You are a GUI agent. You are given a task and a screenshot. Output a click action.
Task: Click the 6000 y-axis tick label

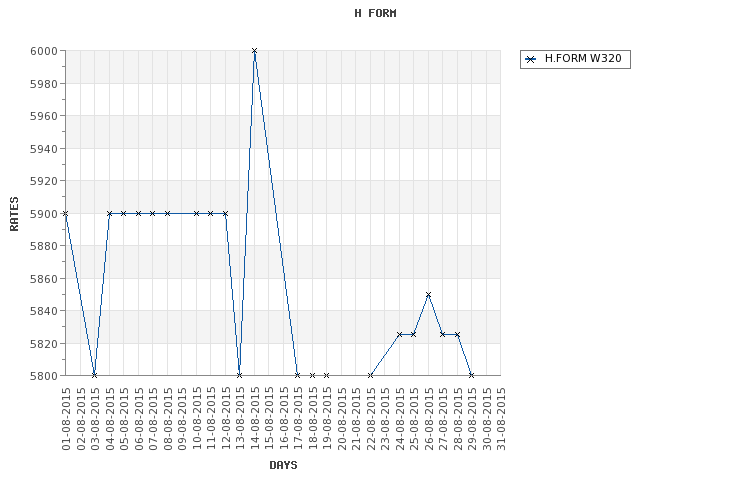click(44, 51)
